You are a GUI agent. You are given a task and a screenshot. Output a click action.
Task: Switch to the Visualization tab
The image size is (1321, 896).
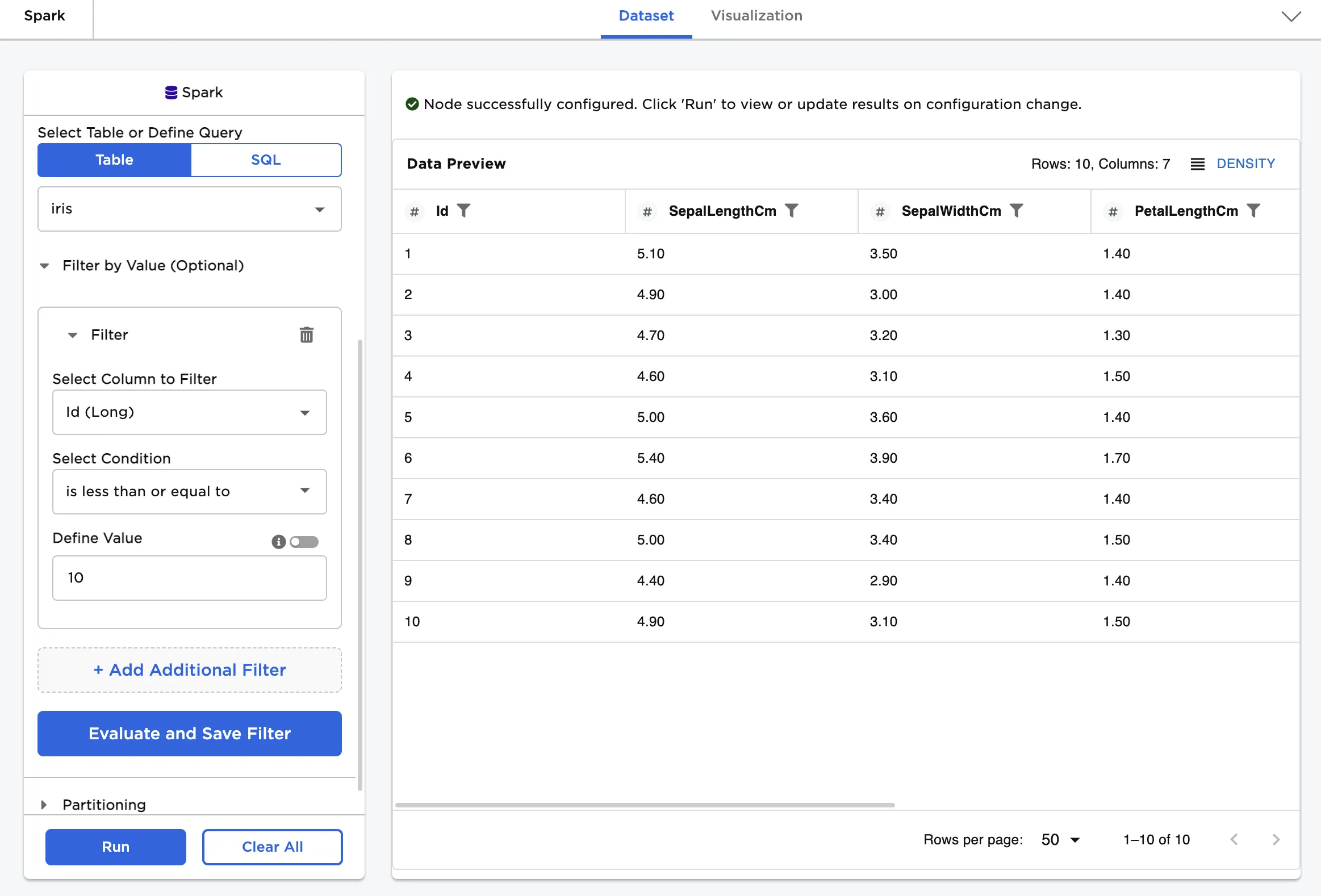click(x=756, y=16)
